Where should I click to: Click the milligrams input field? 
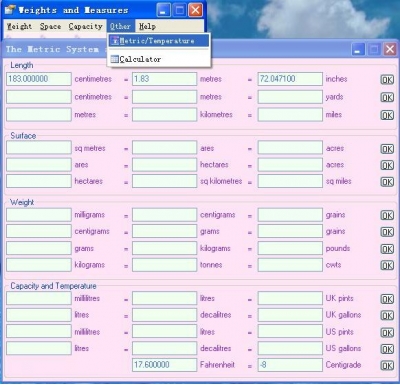click(39, 215)
